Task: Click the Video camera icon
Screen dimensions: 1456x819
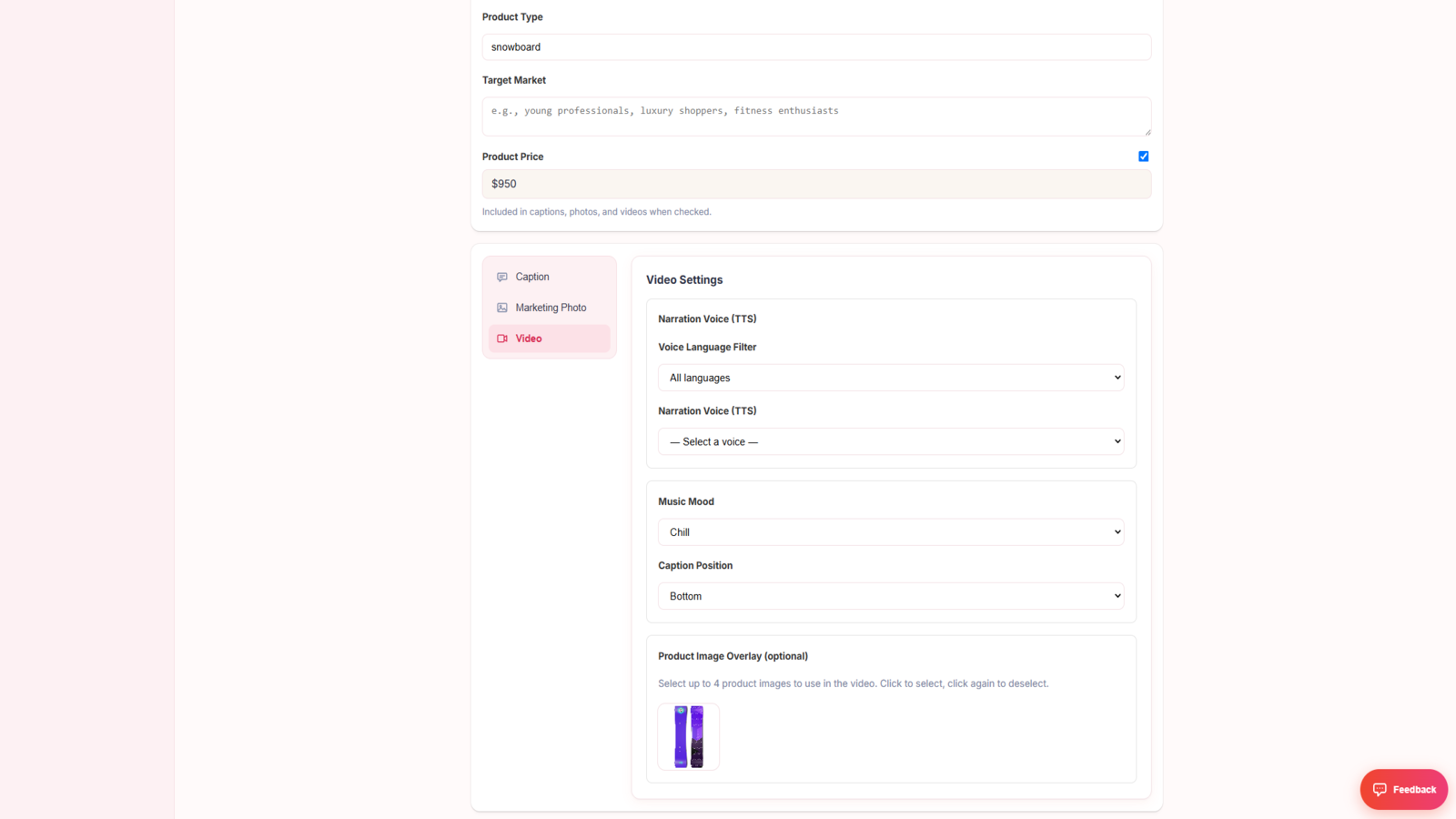Action: 502,339
